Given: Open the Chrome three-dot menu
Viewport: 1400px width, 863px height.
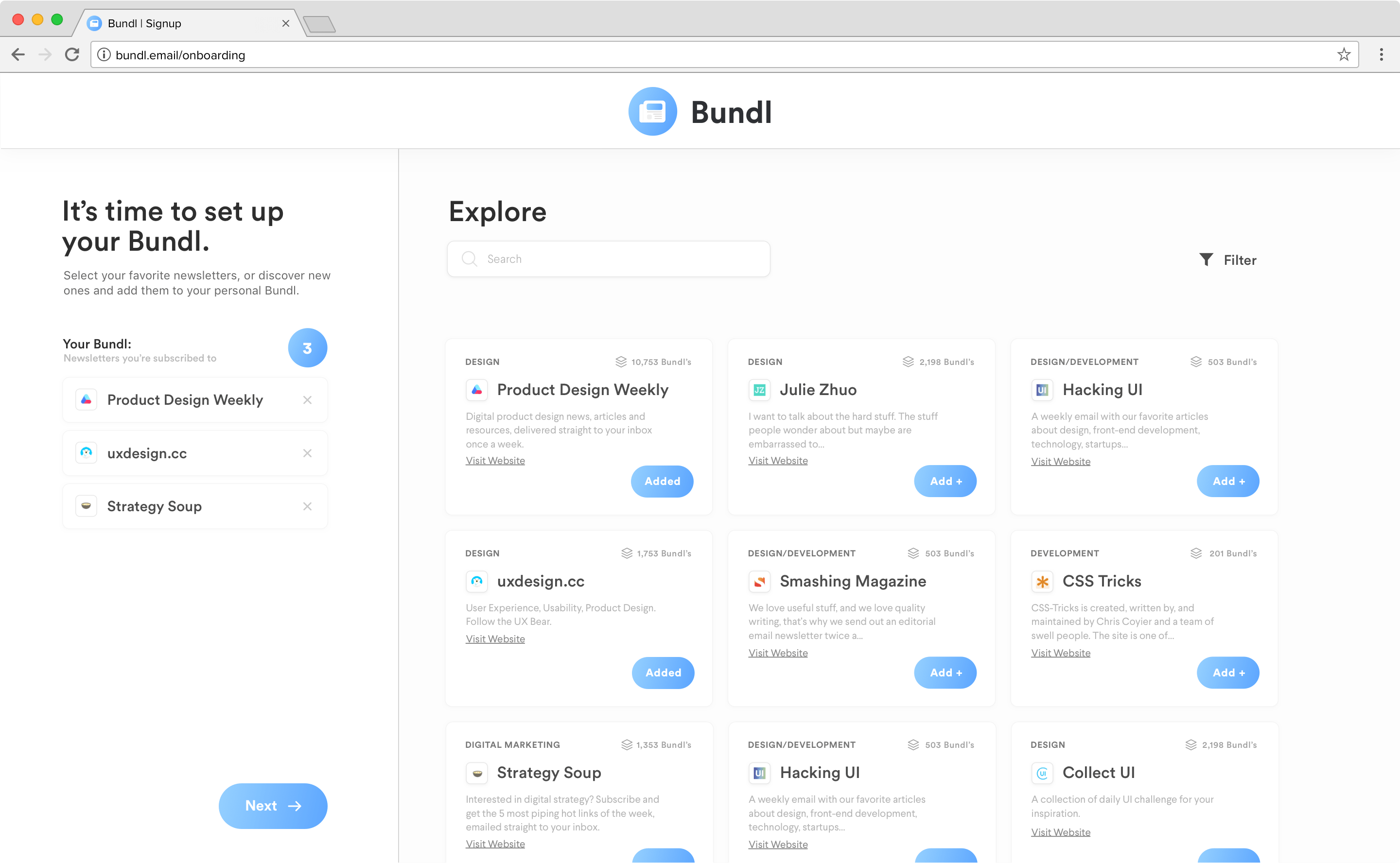Looking at the screenshot, I should [1381, 55].
